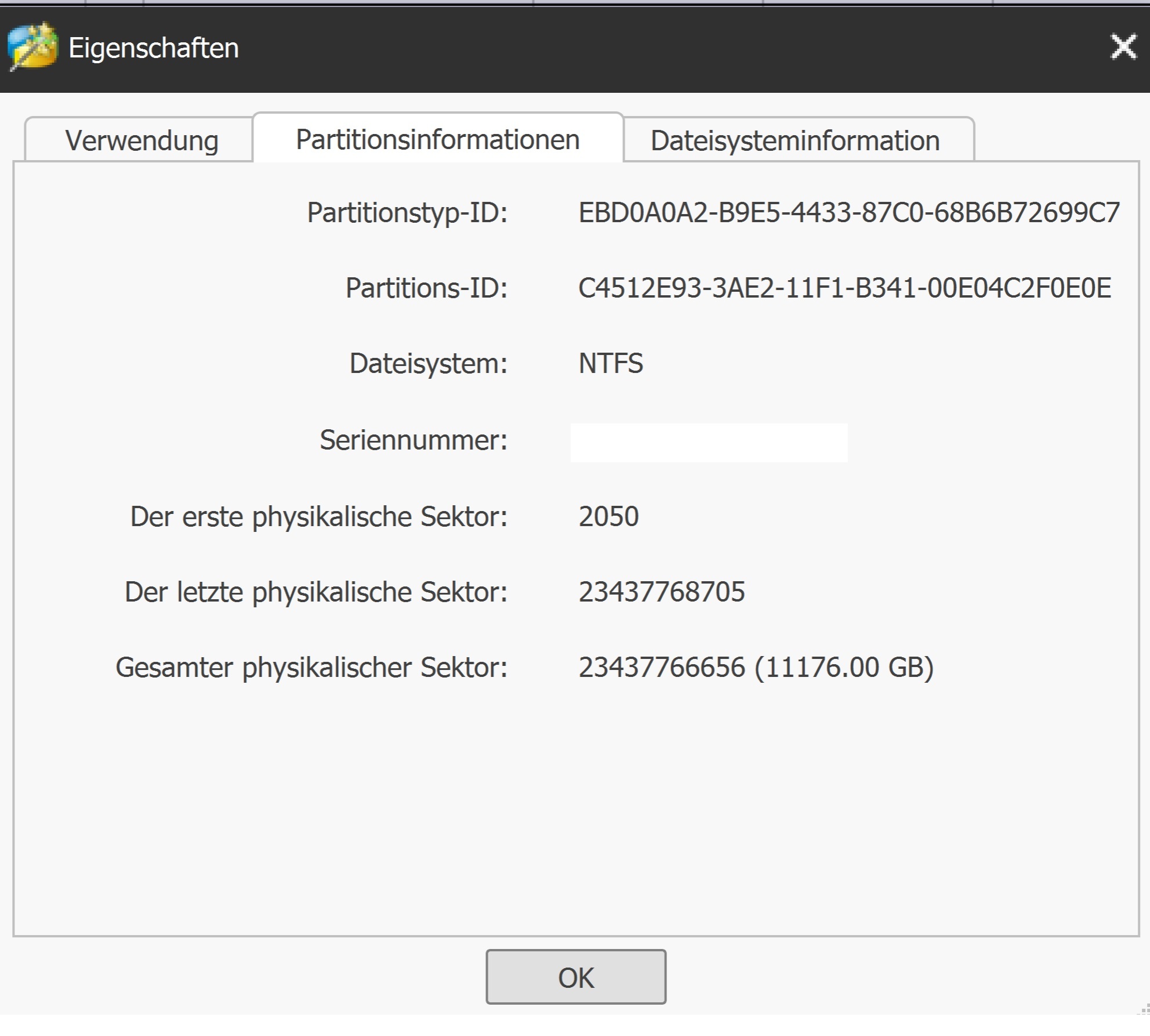Select the Partitionsinformationen tab
This screenshot has width=1150, height=1036.
[x=438, y=140]
